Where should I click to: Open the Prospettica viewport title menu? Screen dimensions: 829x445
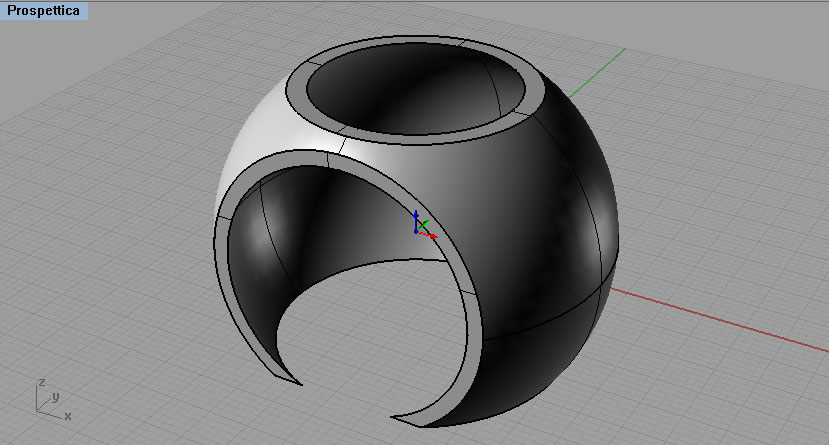(43, 11)
